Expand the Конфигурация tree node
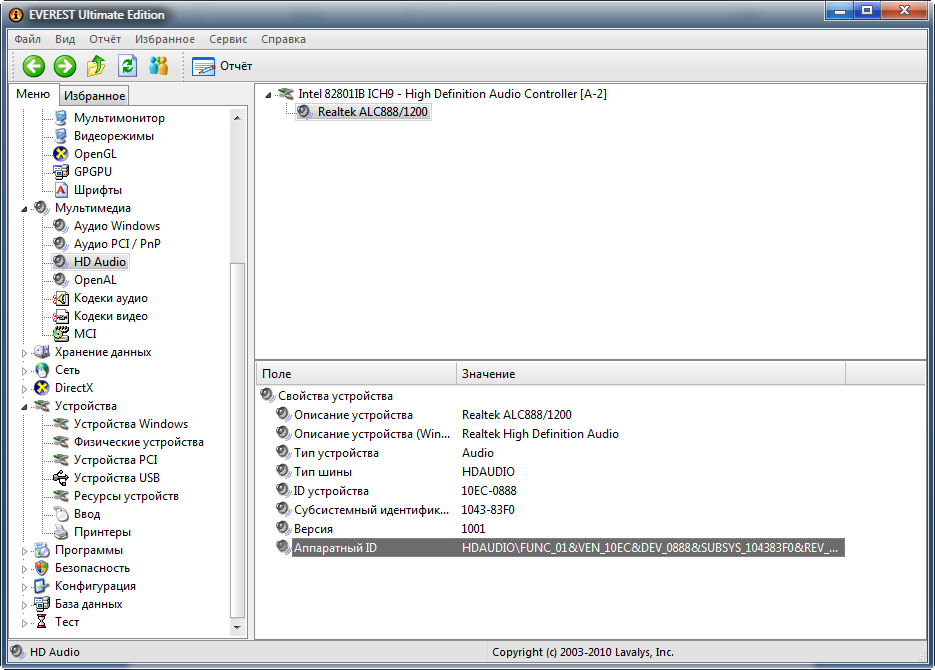This screenshot has width=935, height=670. click(24, 587)
